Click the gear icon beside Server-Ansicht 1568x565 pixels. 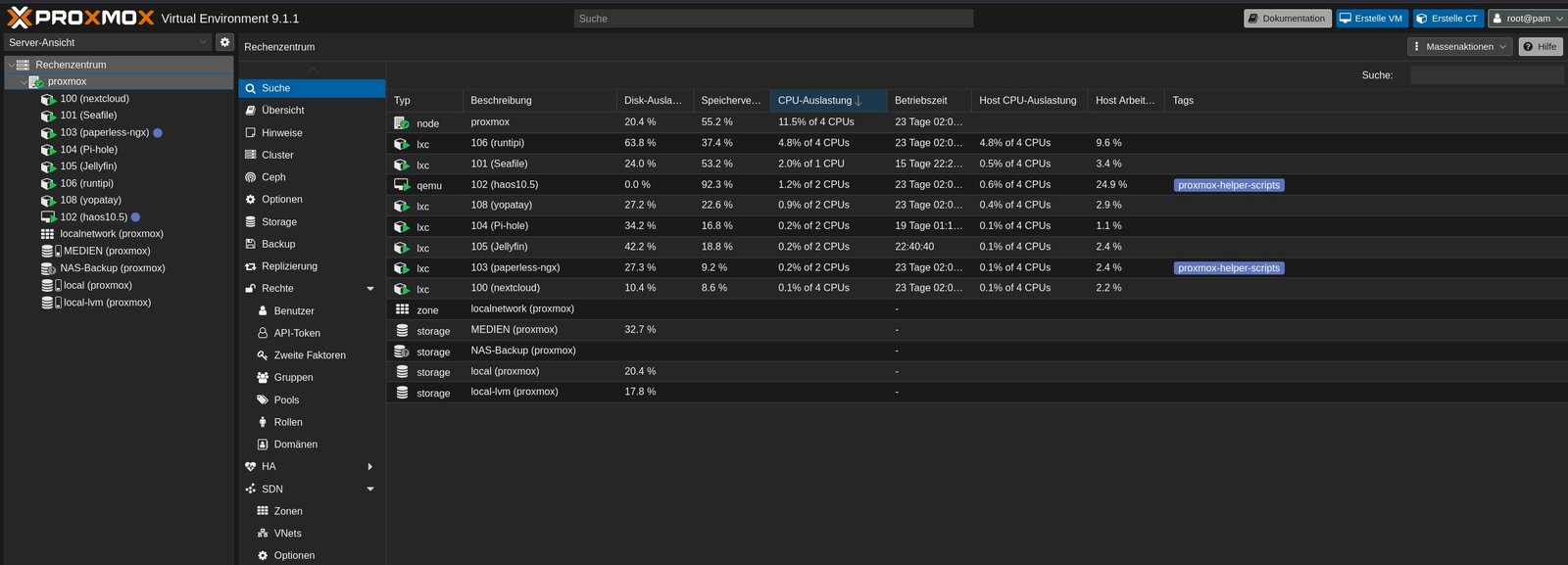pos(224,42)
